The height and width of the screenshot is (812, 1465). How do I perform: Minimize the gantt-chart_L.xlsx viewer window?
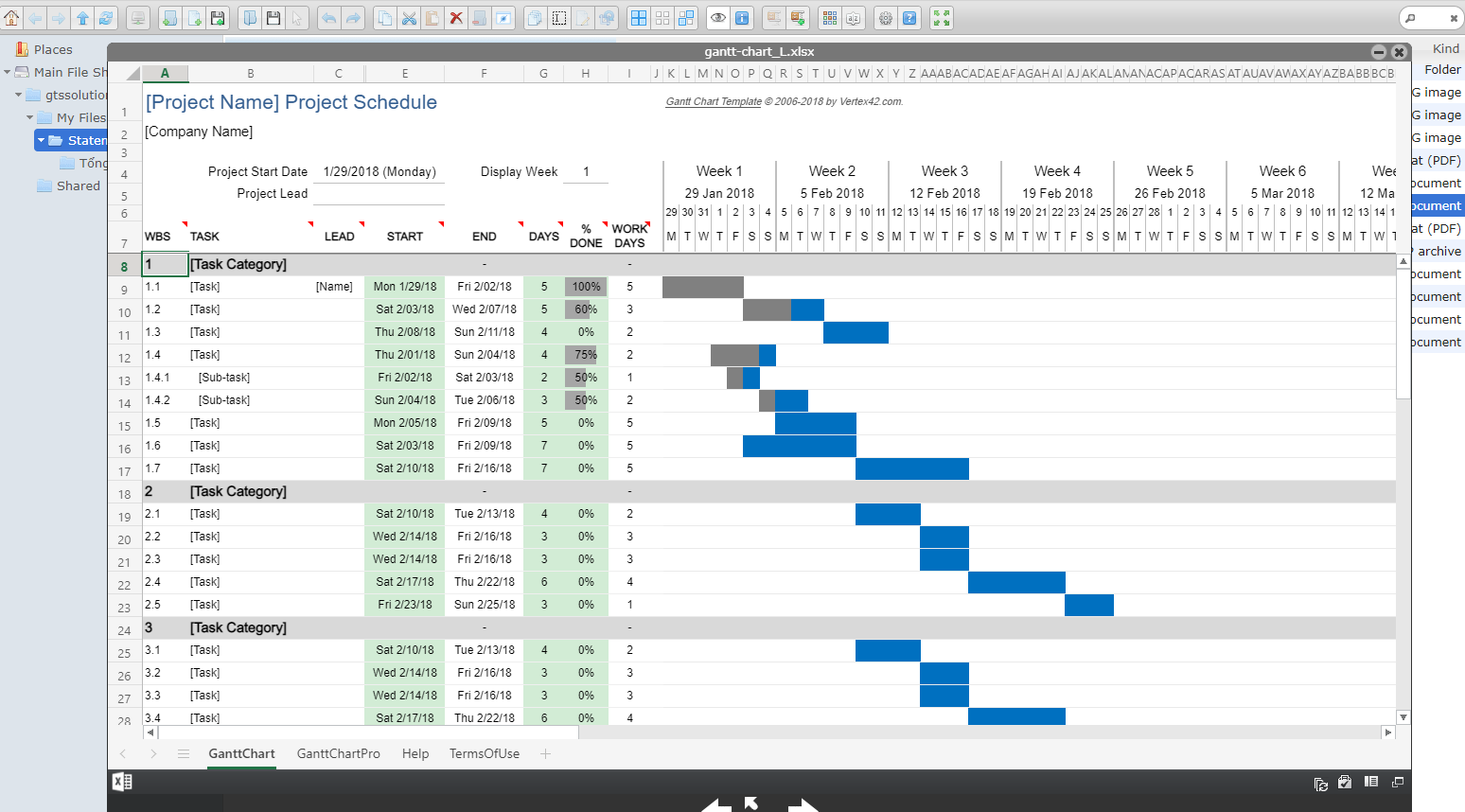coord(1379,52)
